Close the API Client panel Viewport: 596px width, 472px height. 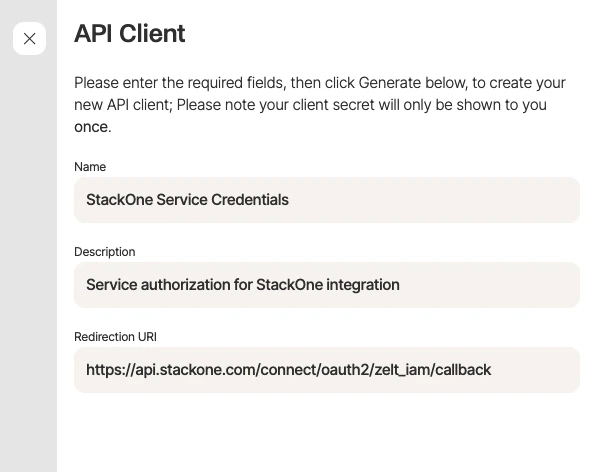pyautogui.click(x=29, y=38)
